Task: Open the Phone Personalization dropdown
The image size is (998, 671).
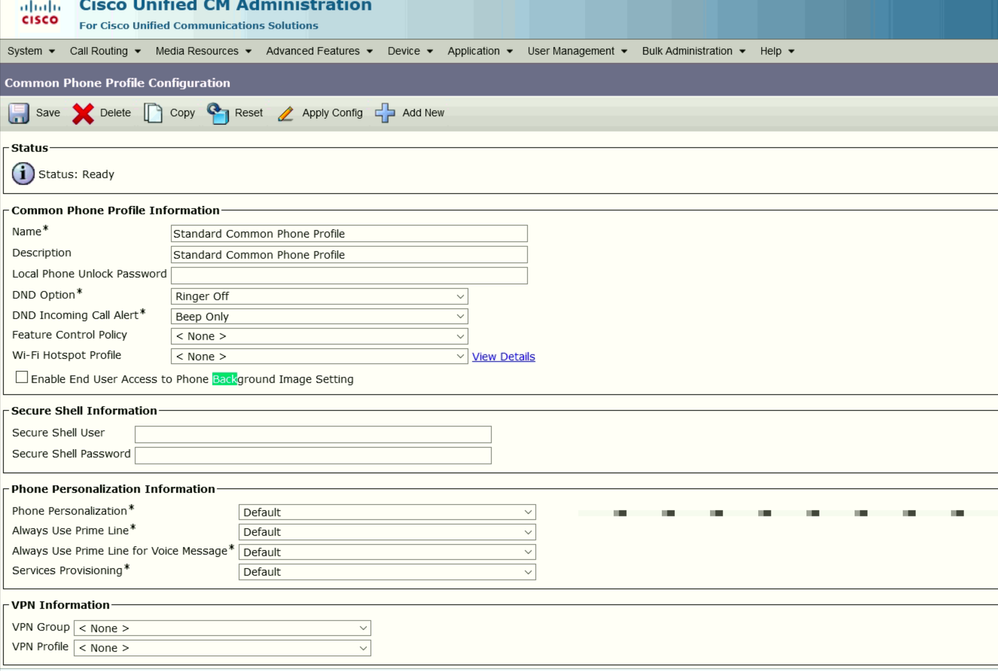Action: click(387, 512)
